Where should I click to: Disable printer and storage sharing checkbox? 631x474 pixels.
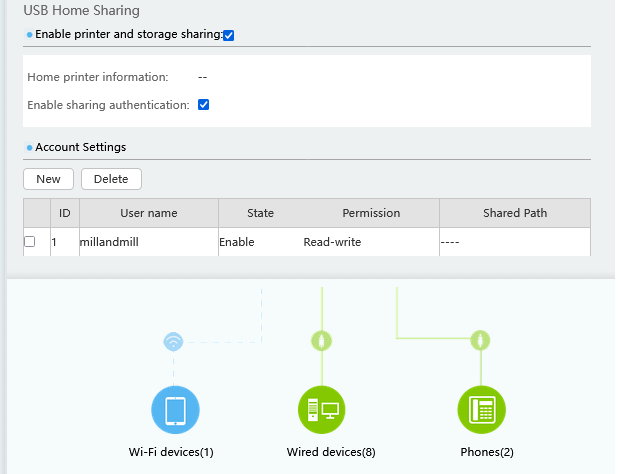click(x=229, y=35)
